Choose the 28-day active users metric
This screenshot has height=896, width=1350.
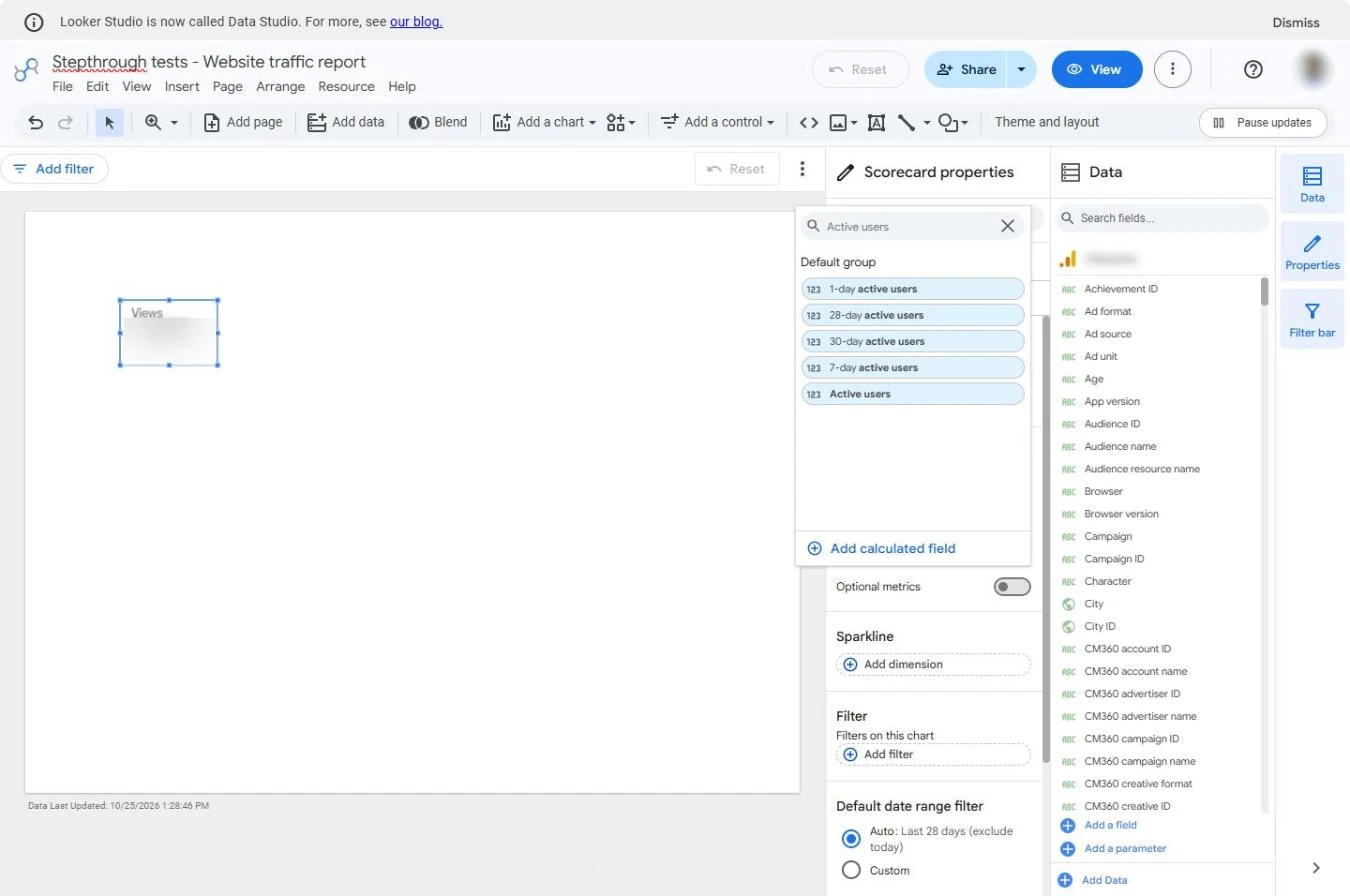[x=913, y=315]
